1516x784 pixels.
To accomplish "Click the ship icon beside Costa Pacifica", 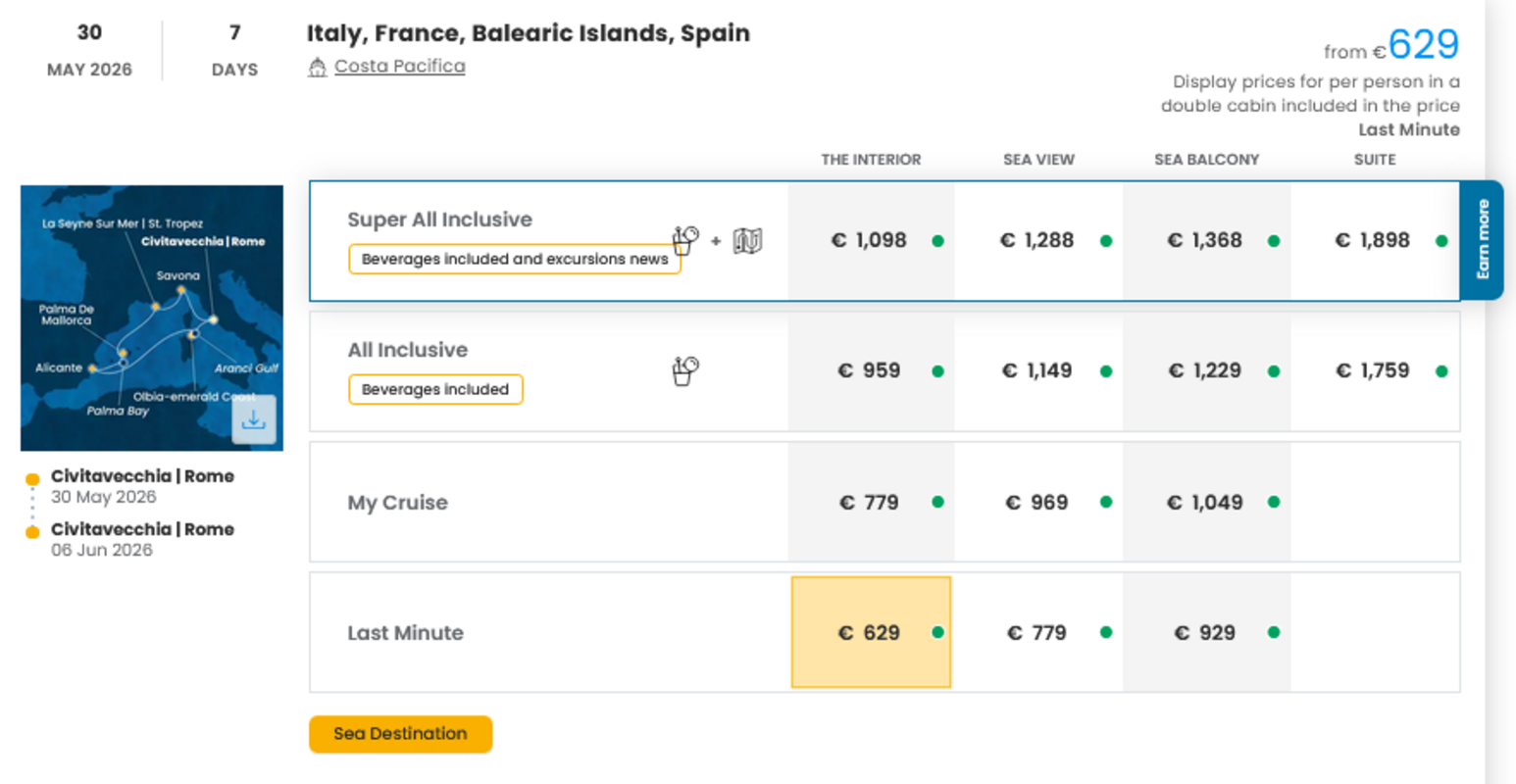I will click(x=317, y=67).
